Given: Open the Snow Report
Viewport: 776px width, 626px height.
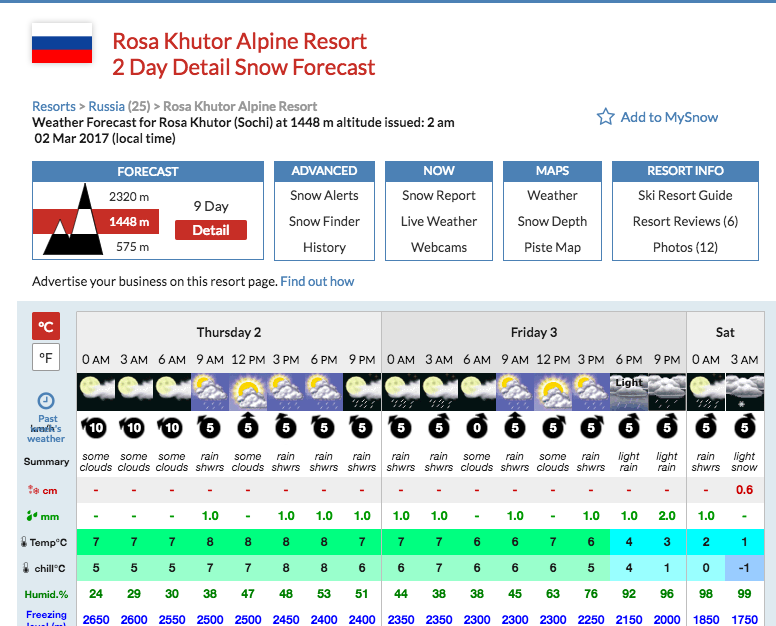Looking at the screenshot, I should point(438,195).
